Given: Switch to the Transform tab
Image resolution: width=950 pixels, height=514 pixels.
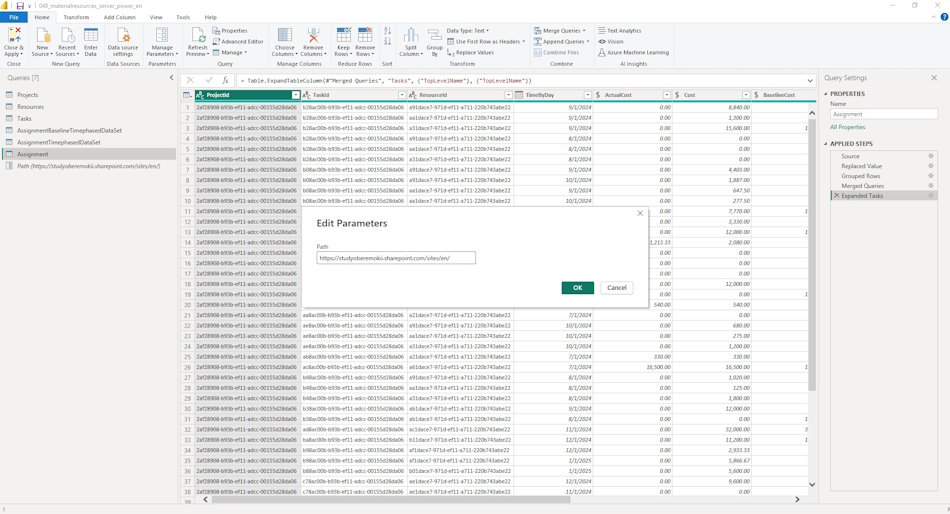Looking at the screenshot, I should (x=76, y=17).
